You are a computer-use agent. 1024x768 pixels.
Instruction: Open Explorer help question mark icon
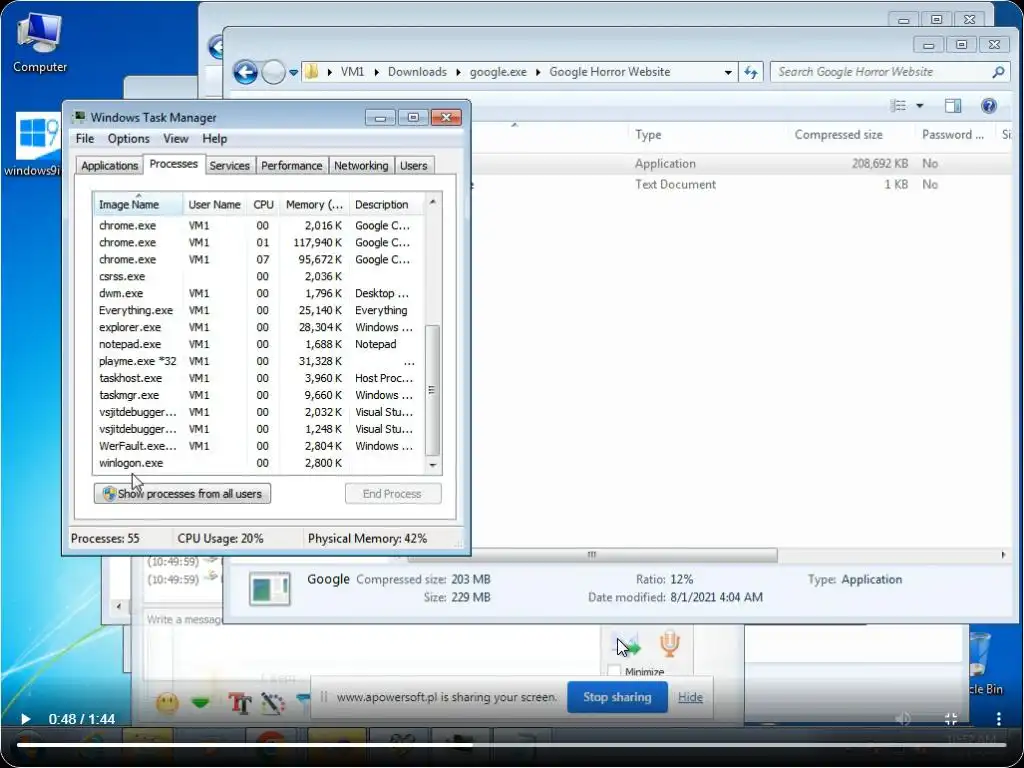tap(989, 106)
